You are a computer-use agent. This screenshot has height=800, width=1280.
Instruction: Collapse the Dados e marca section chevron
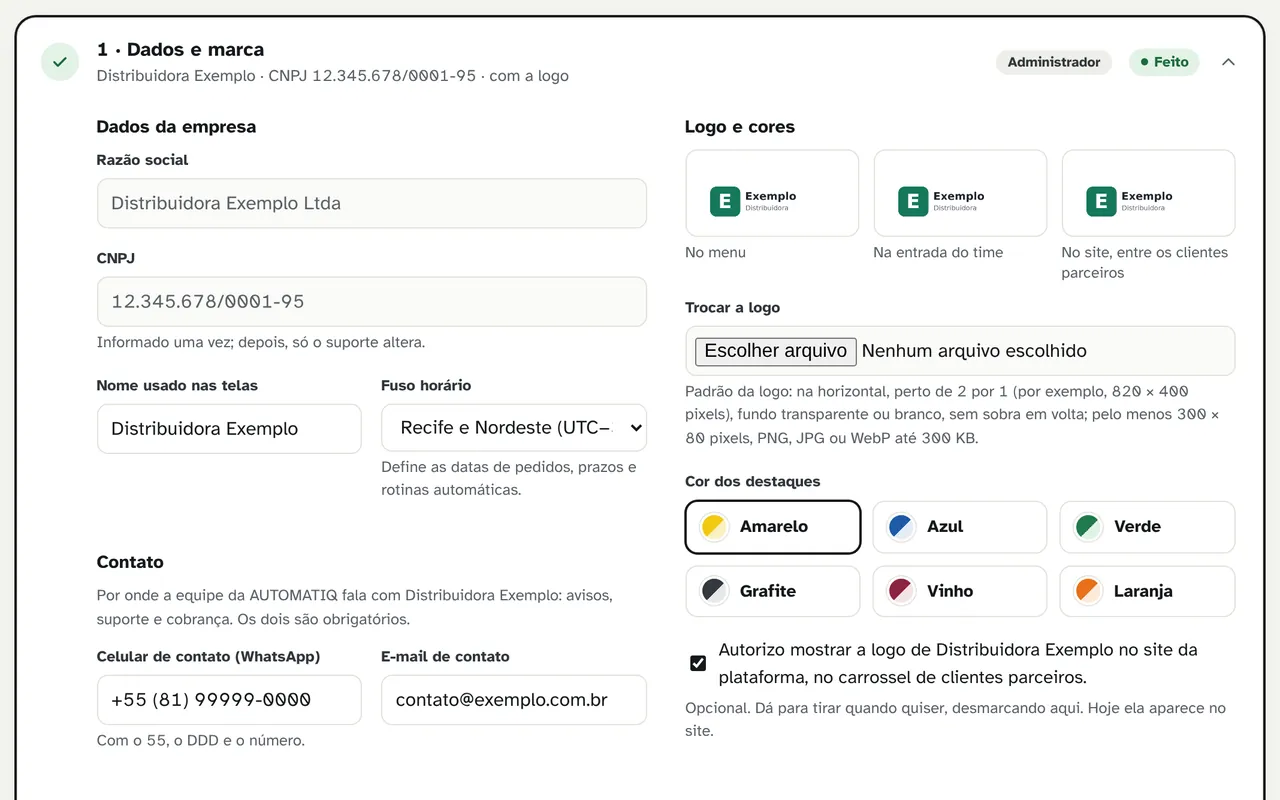1228,62
